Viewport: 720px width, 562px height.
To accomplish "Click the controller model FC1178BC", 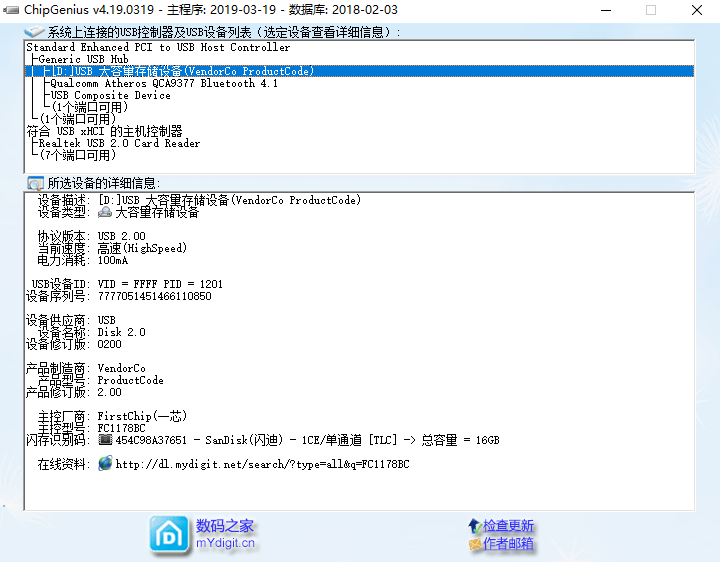I will pyautogui.click(x=122, y=428).
